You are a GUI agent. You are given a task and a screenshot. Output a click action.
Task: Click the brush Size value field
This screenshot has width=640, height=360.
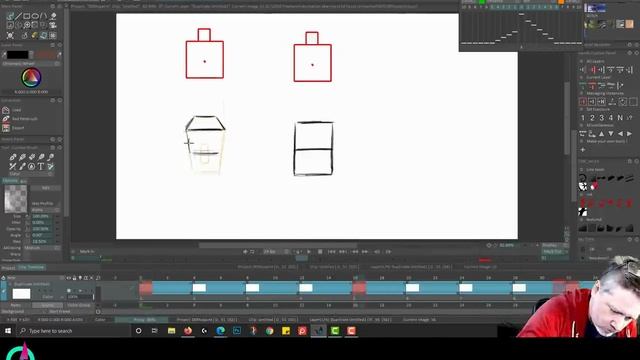coord(41,216)
